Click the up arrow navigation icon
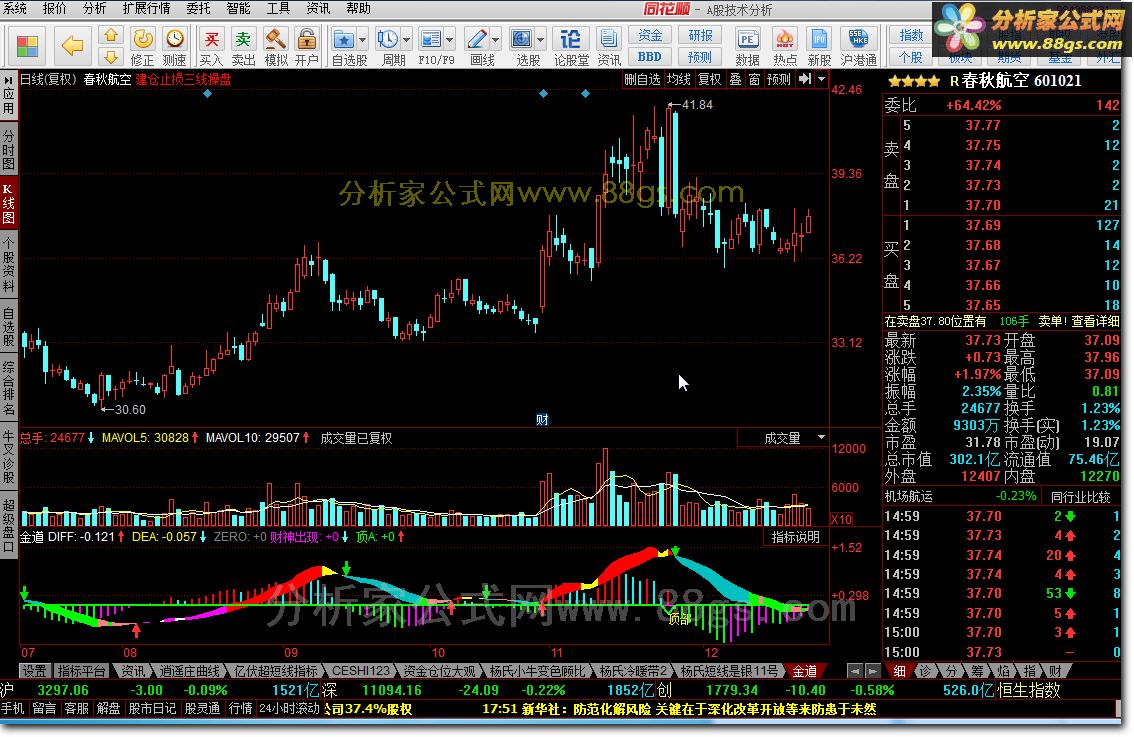 click(111, 35)
